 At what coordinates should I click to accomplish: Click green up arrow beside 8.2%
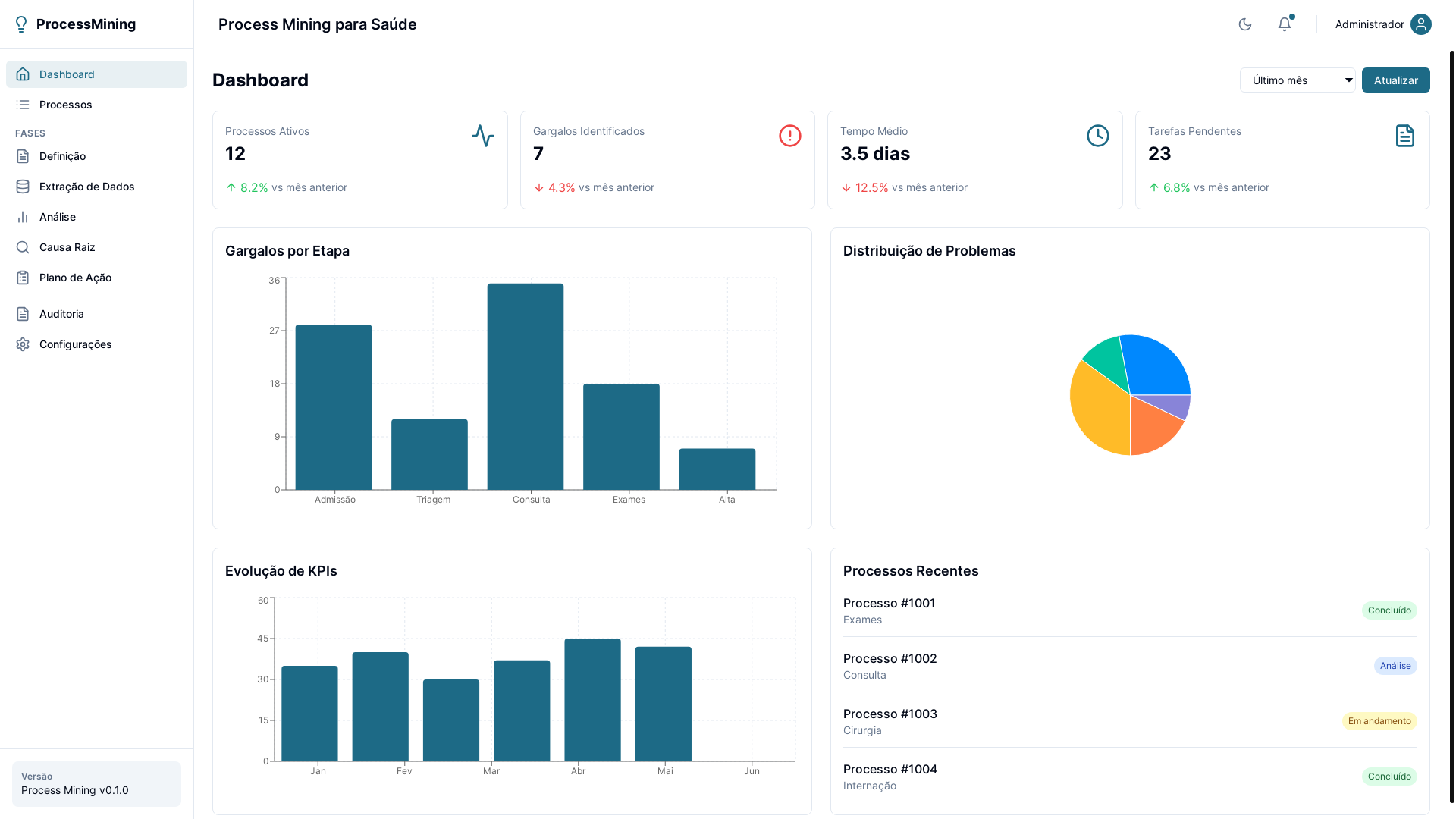(231, 187)
